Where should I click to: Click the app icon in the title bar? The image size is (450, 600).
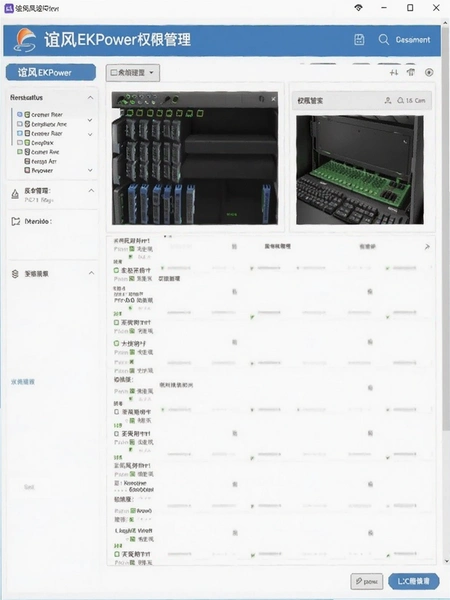click(8, 8)
